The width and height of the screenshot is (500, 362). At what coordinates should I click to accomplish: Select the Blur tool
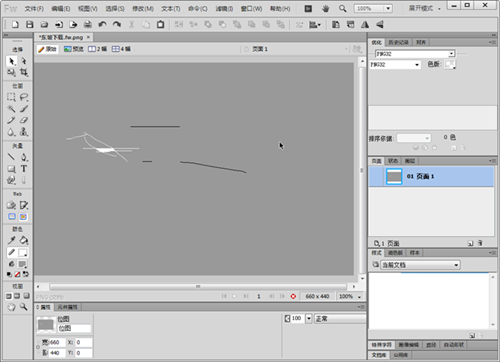click(x=11, y=132)
